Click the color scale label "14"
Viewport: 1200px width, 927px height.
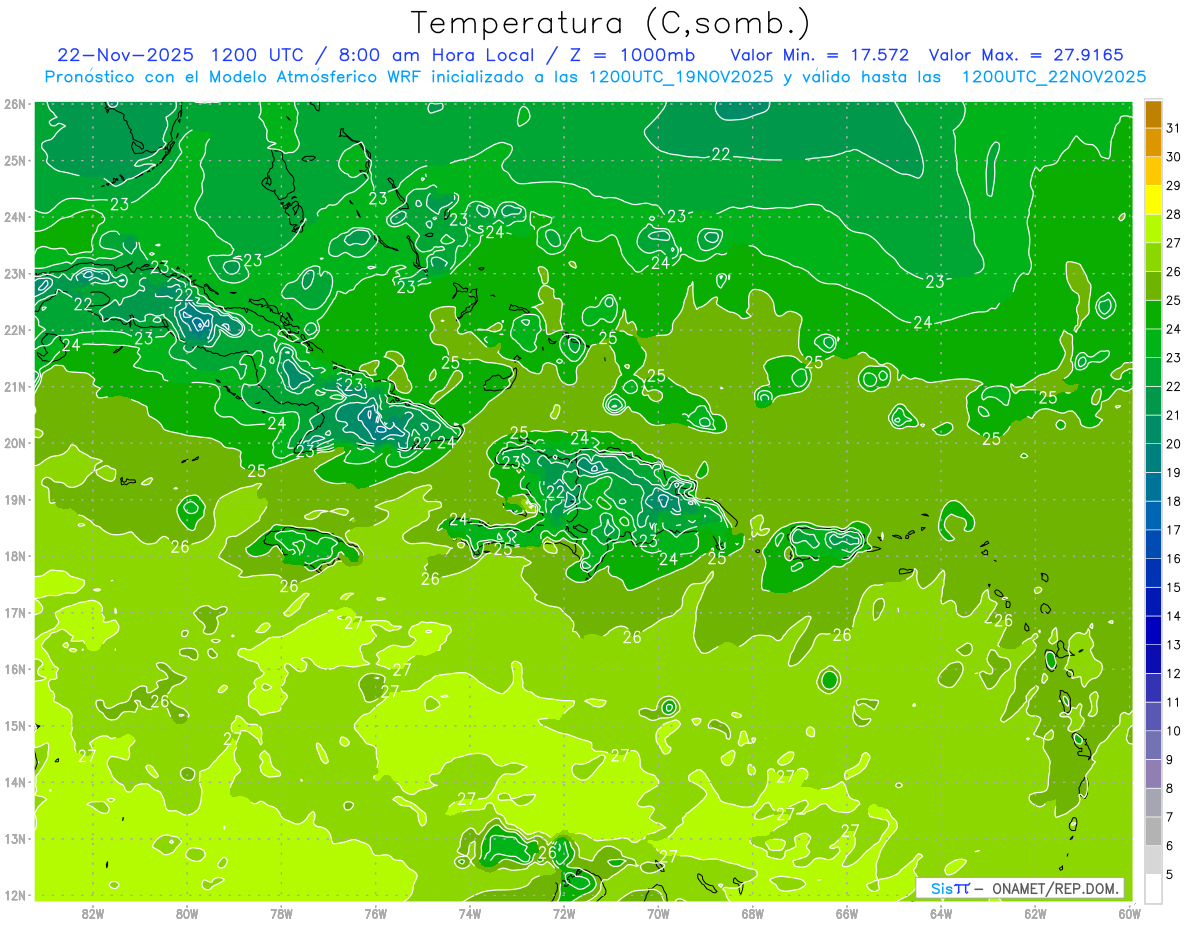[x=1174, y=616]
